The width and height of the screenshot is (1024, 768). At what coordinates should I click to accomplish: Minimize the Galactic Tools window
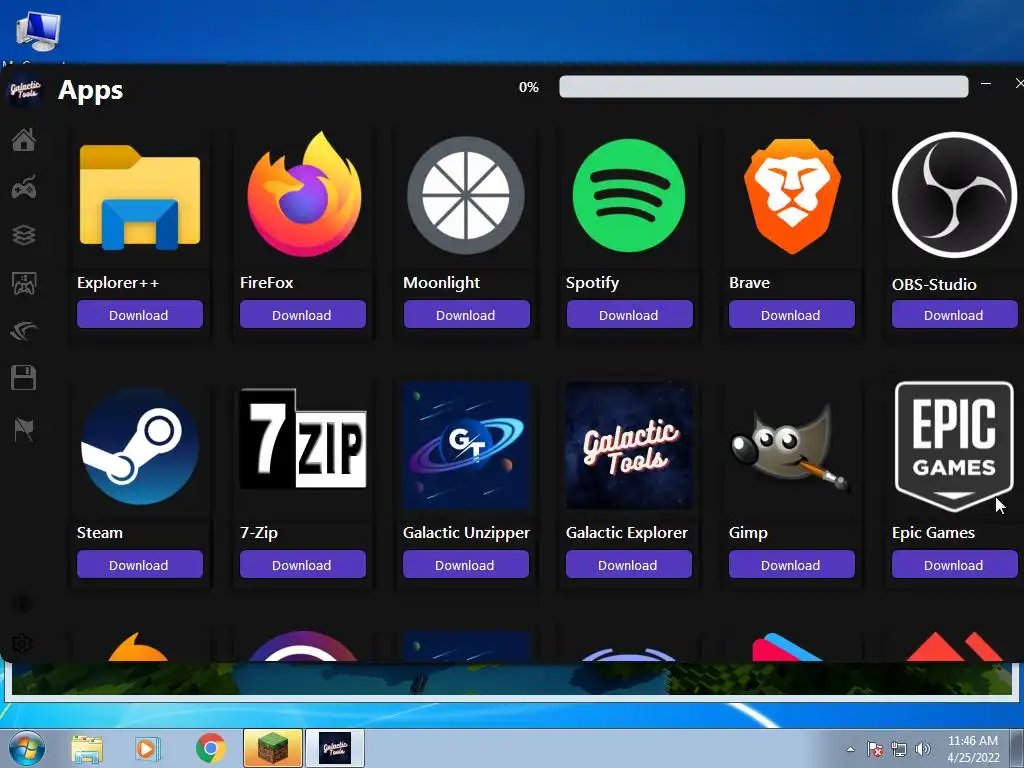click(986, 84)
